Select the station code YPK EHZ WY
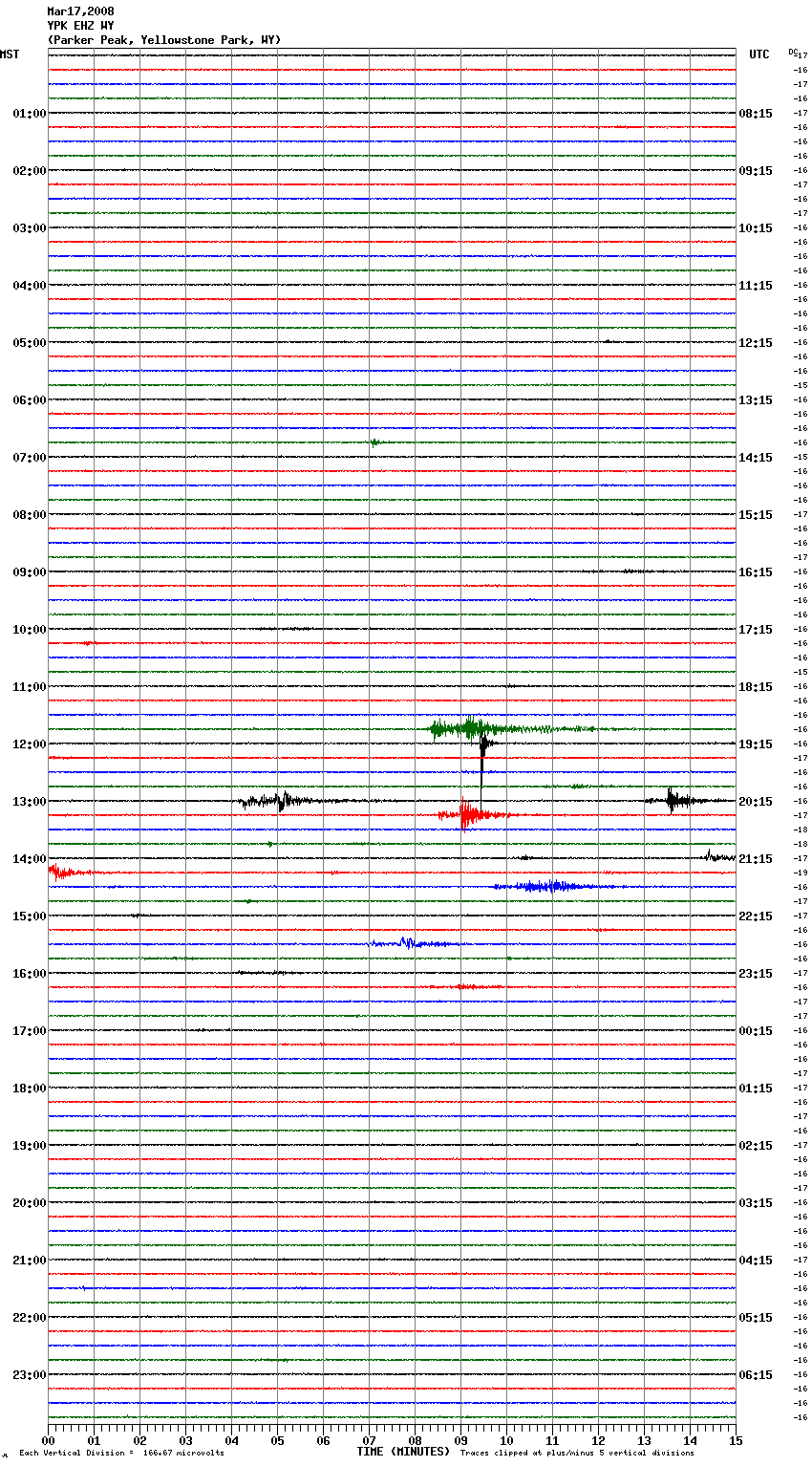Viewport: 812px width, 1466px height. (x=80, y=26)
